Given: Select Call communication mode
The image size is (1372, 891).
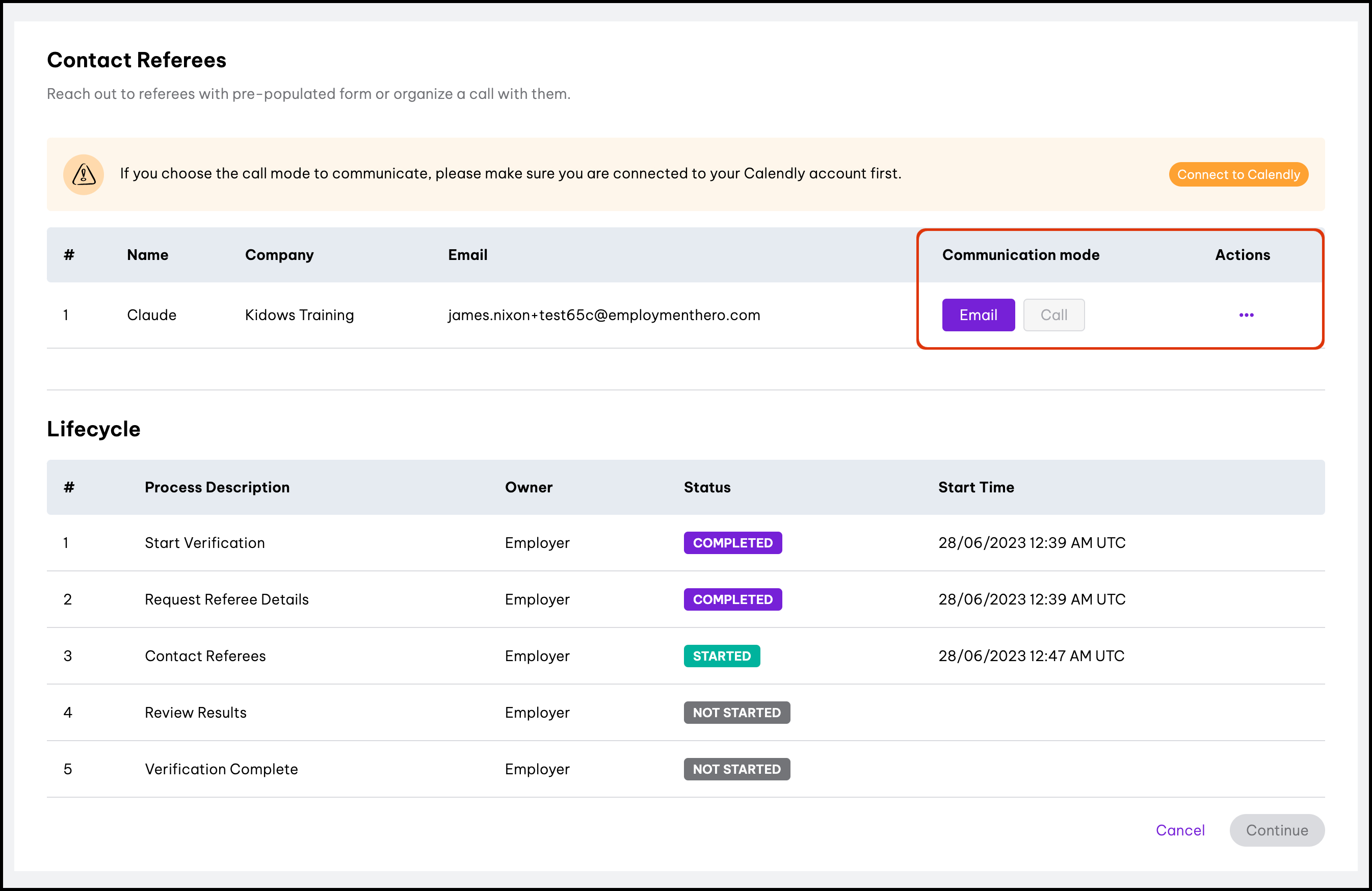Looking at the screenshot, I should (1053, 315).
